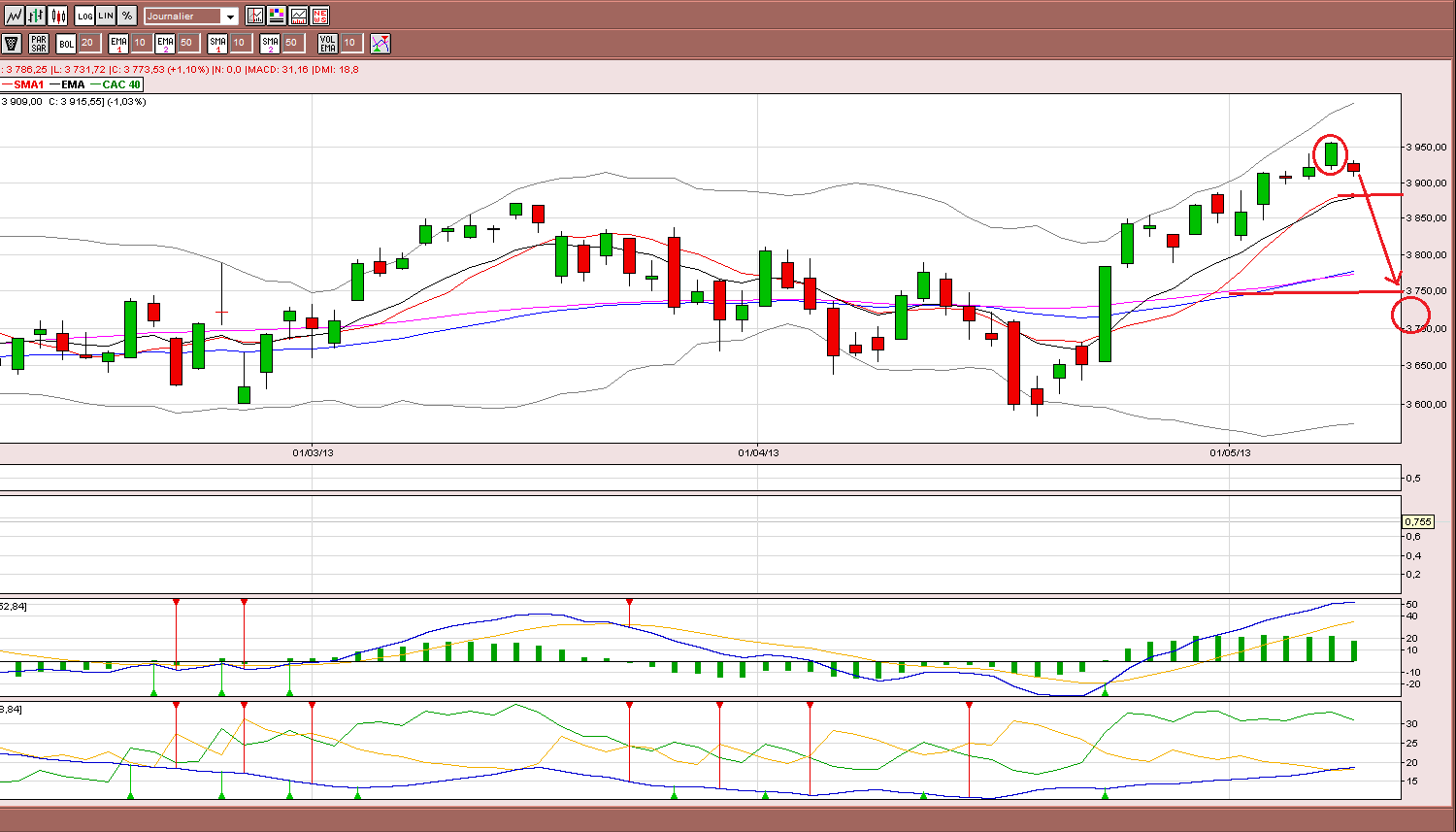Click the MACD: 31,16 readout
The height and width of the screenshot is (832, 1456).
(278, 70)
